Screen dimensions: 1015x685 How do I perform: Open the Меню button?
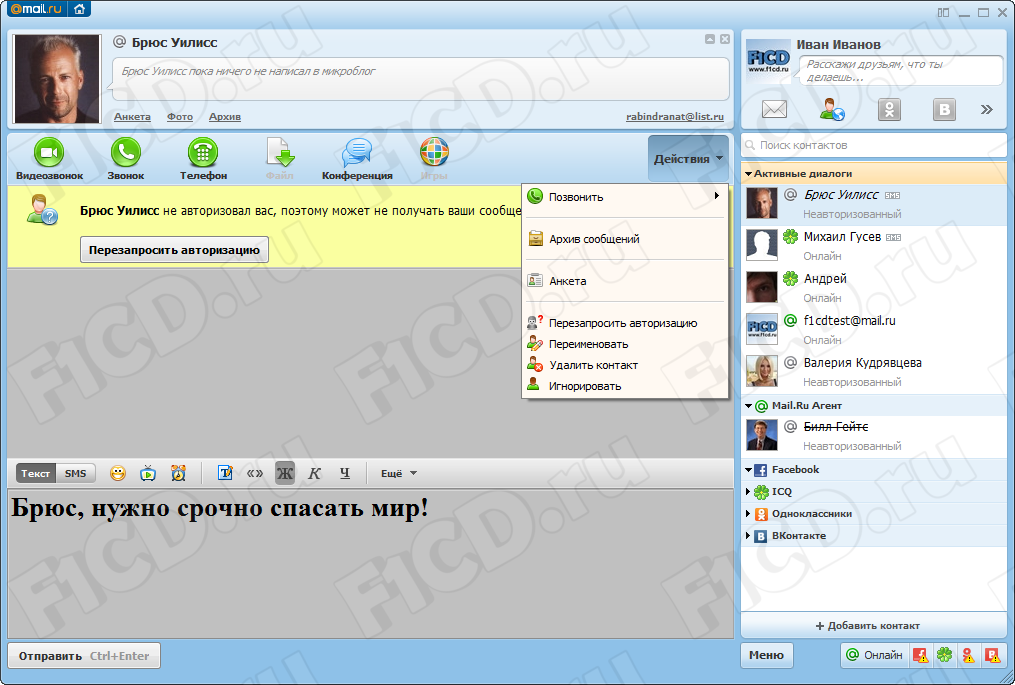[766, 655]
